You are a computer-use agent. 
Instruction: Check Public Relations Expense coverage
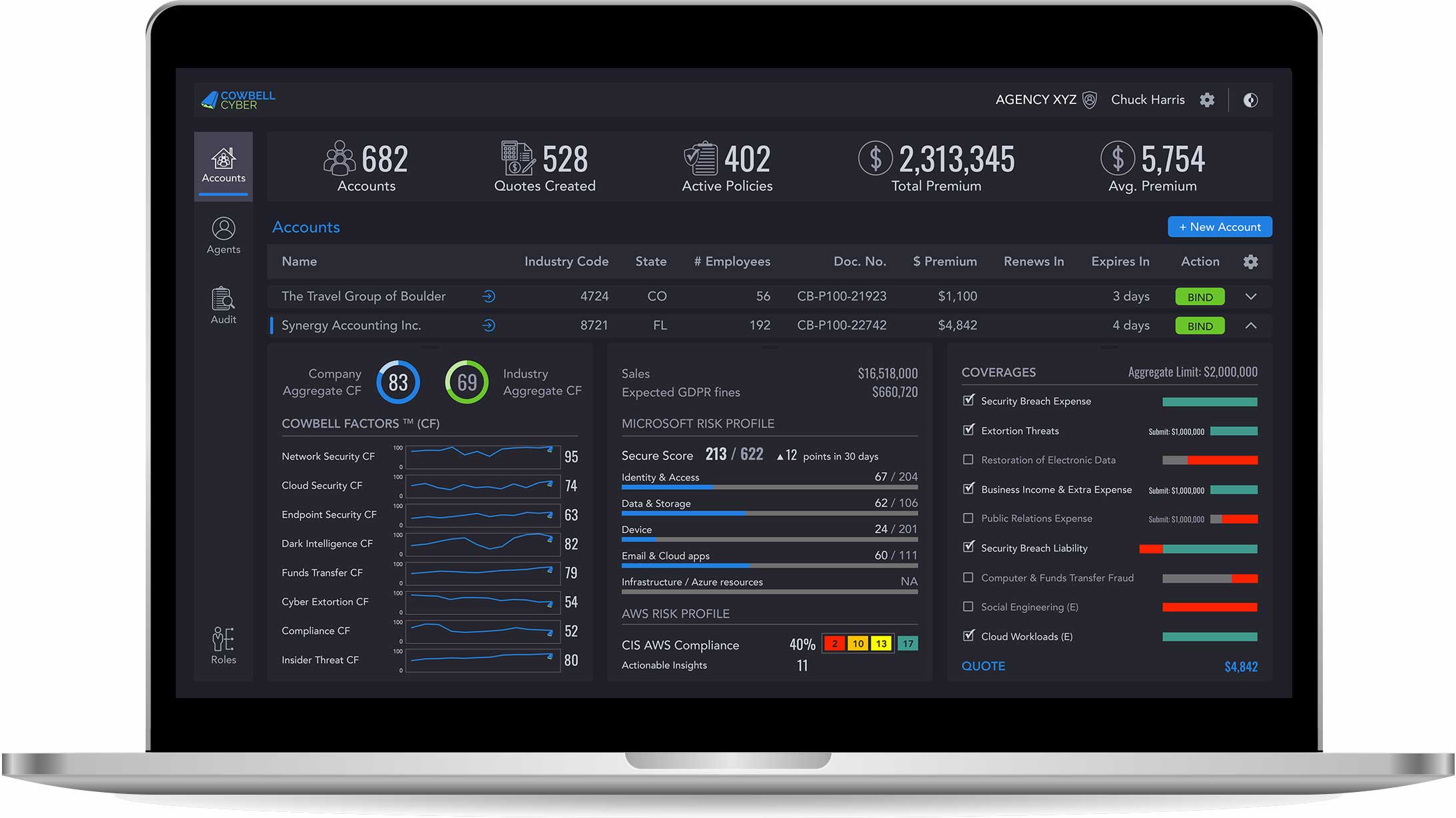tap(968, 518)
